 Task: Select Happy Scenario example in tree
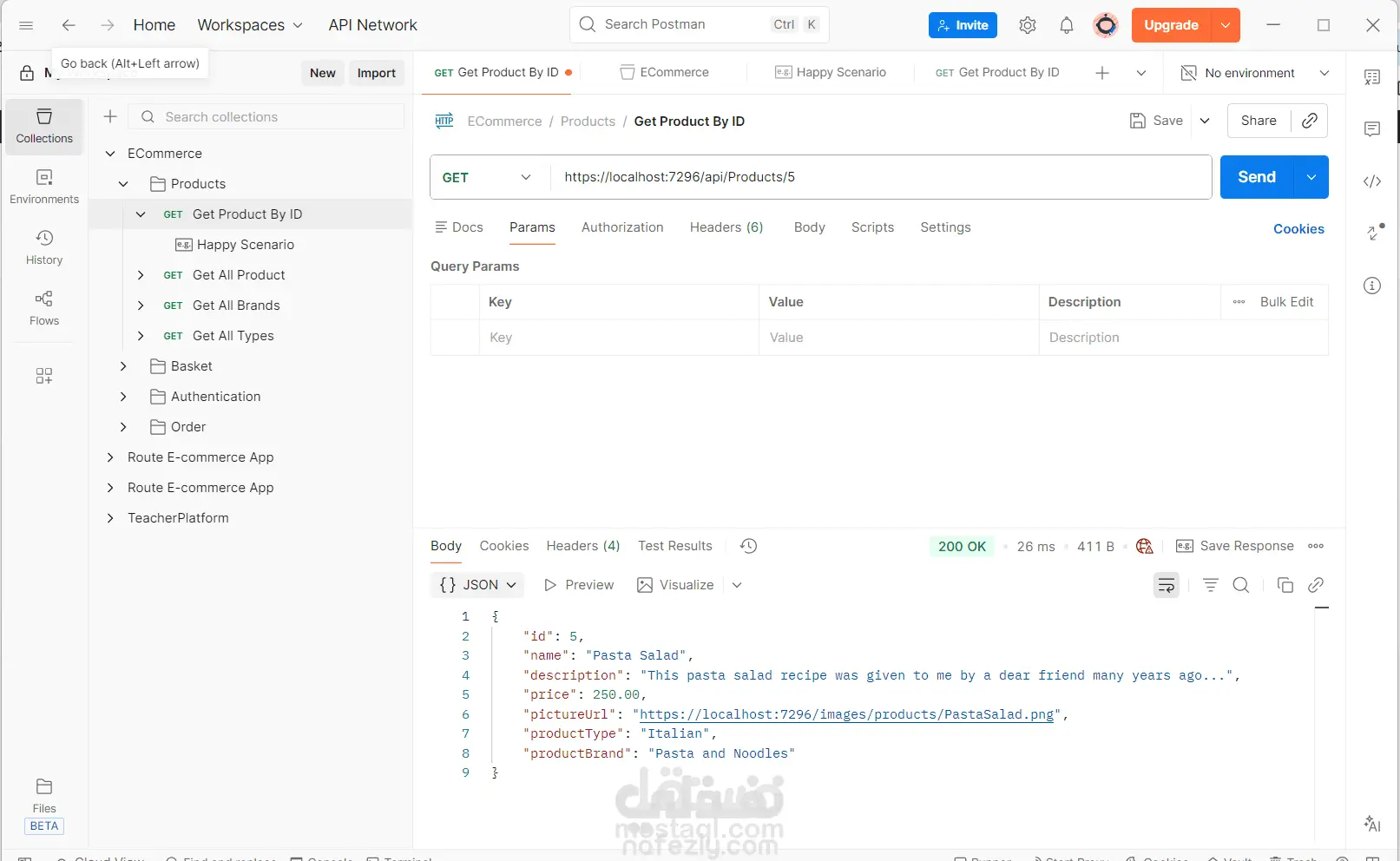pos(234,245)
